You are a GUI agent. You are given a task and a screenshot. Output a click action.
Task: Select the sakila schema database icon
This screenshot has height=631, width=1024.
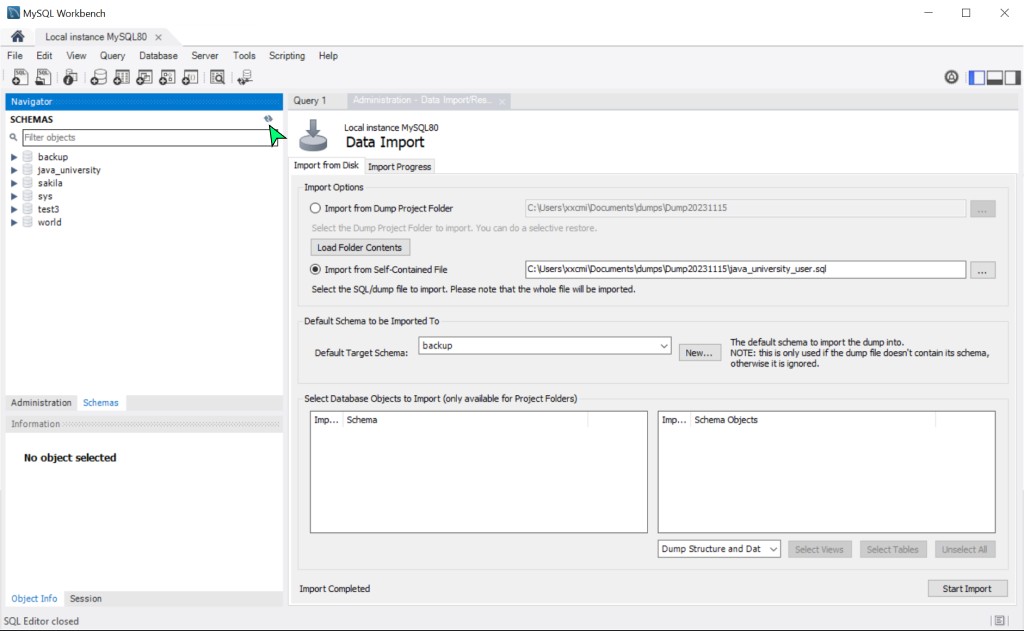coord(27,183)
